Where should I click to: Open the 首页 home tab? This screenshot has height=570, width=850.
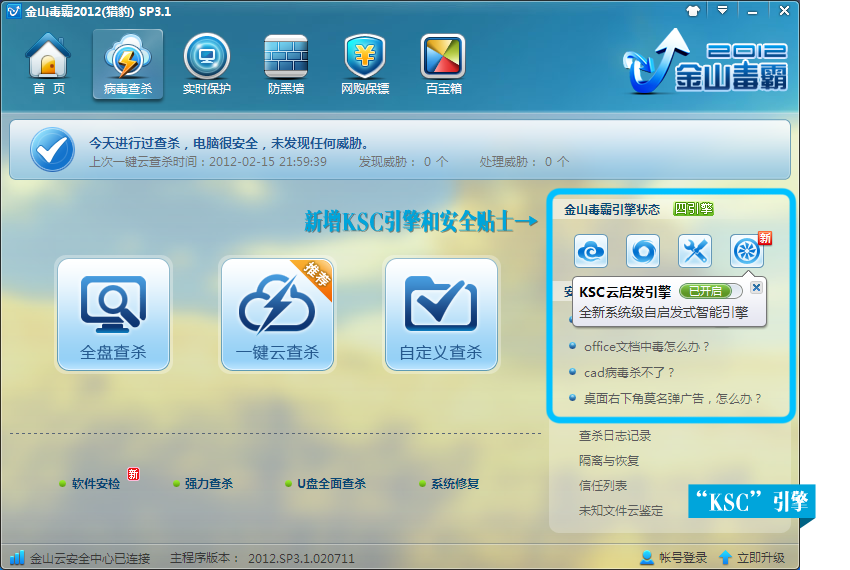pyautogui.click(x=49, y=64)
